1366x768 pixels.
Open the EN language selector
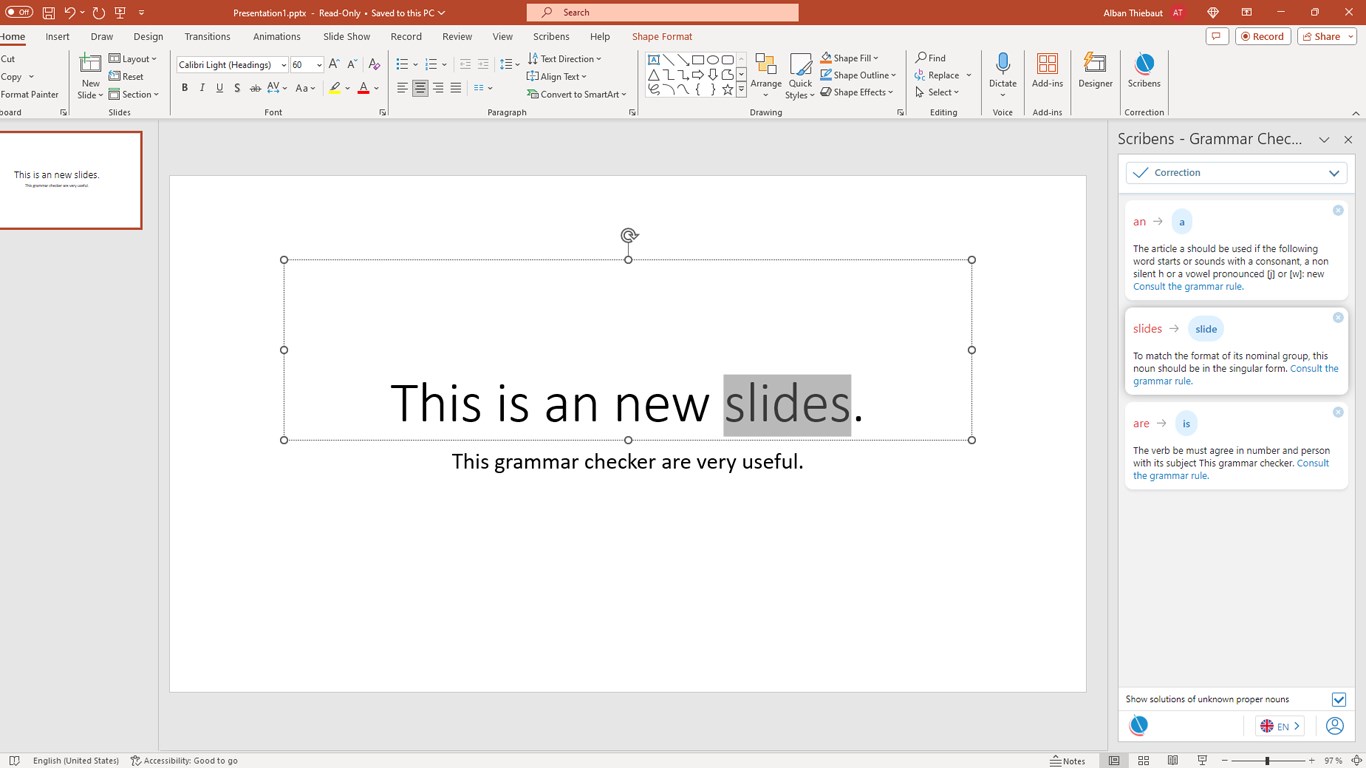[x=1280, y=726]
